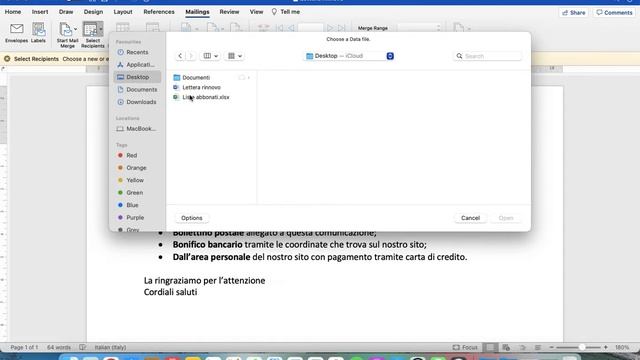Switch to Outline view in status bar
640x360 pixels.
[522, 347]
